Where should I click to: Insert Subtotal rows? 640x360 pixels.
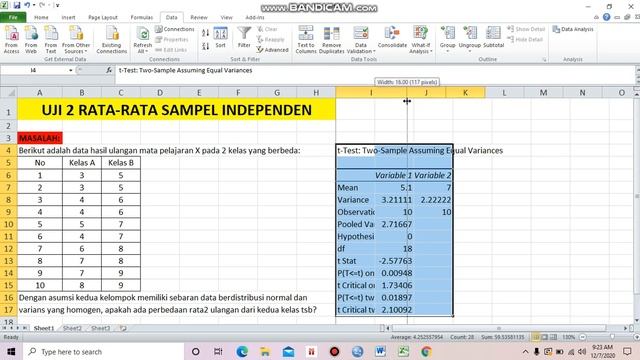point(493,38)
